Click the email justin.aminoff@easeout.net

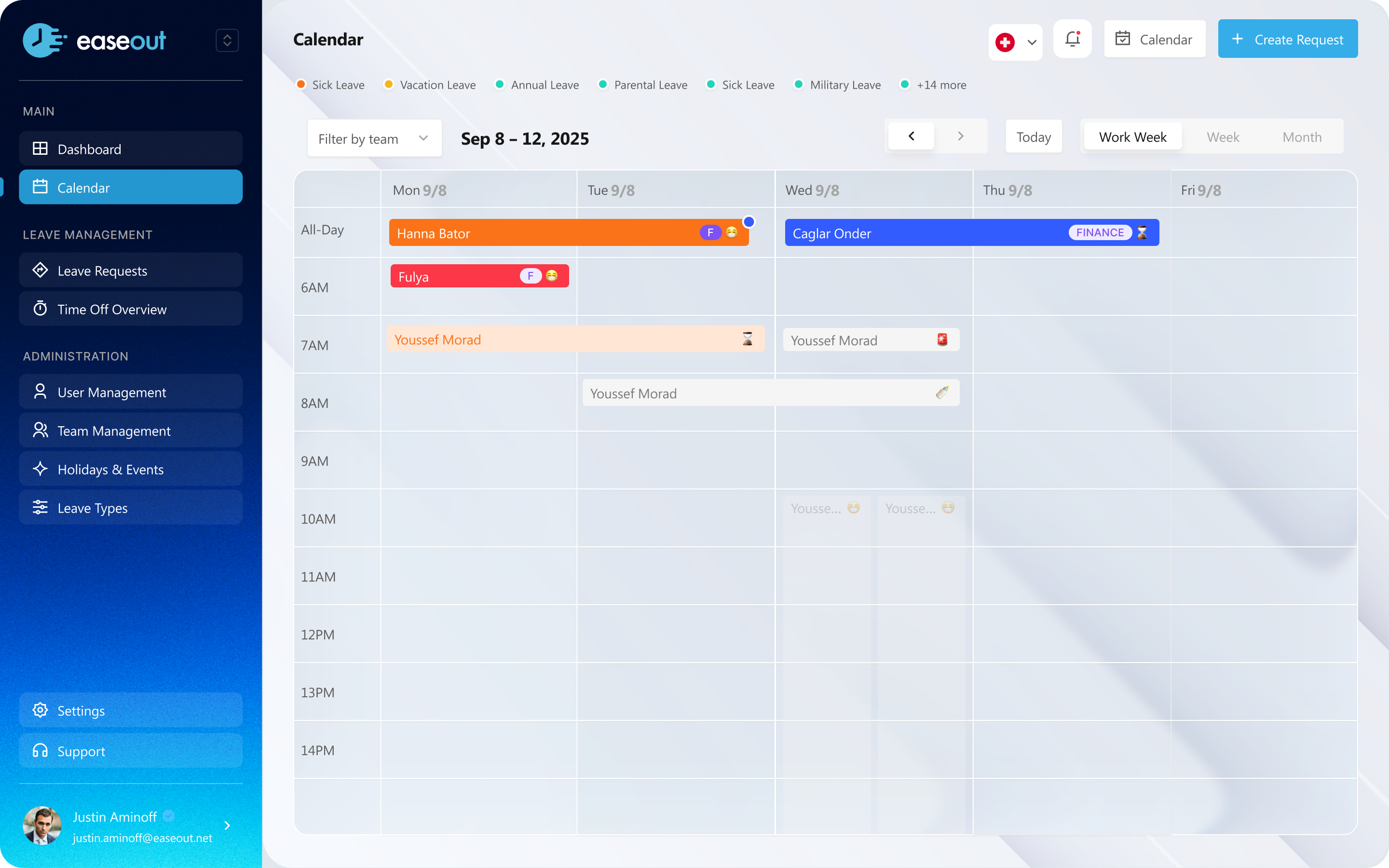tap(142, 838)
